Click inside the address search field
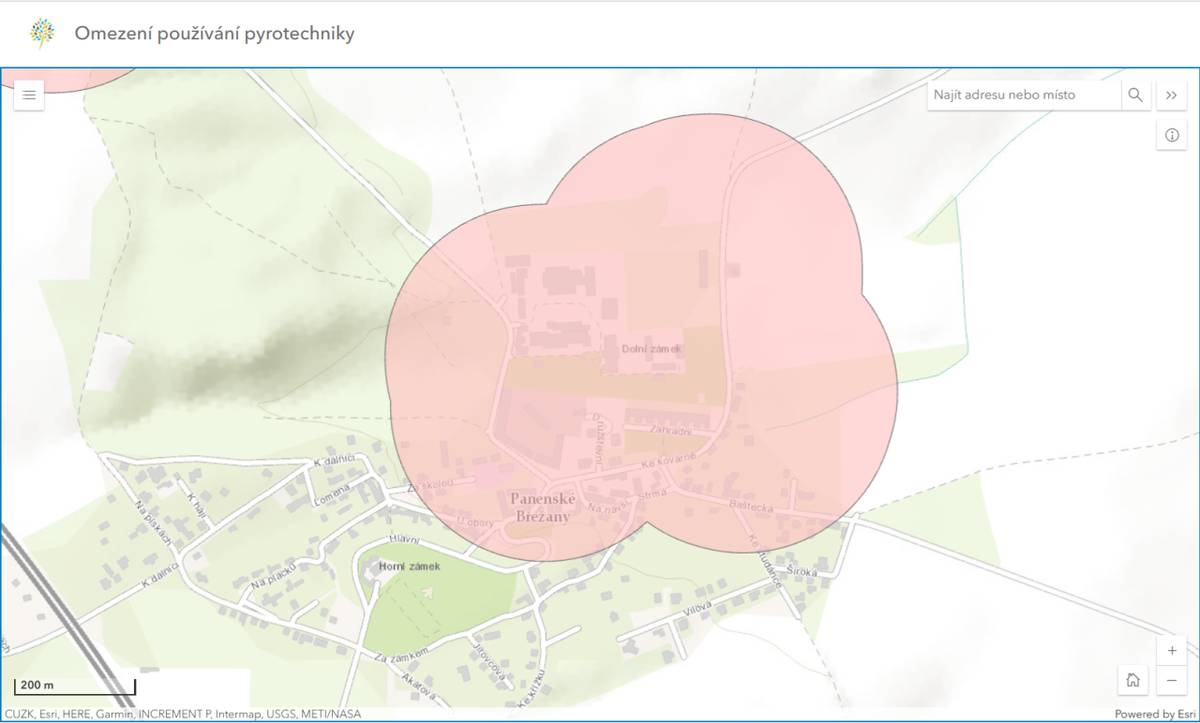This screenshot has width=1200, height=723. 1020,95
